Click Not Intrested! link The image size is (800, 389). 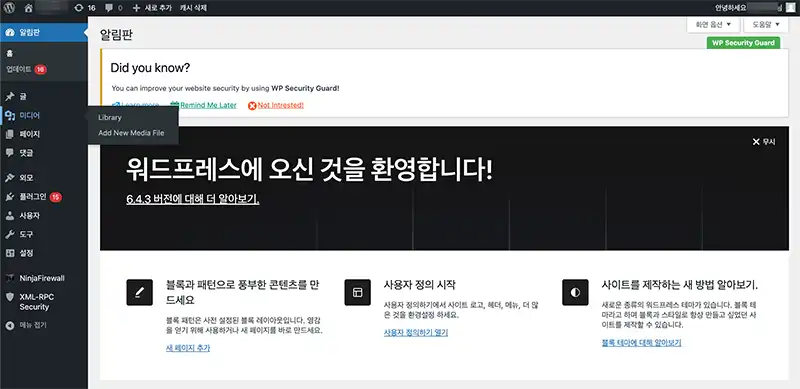[x=281, y=105]
